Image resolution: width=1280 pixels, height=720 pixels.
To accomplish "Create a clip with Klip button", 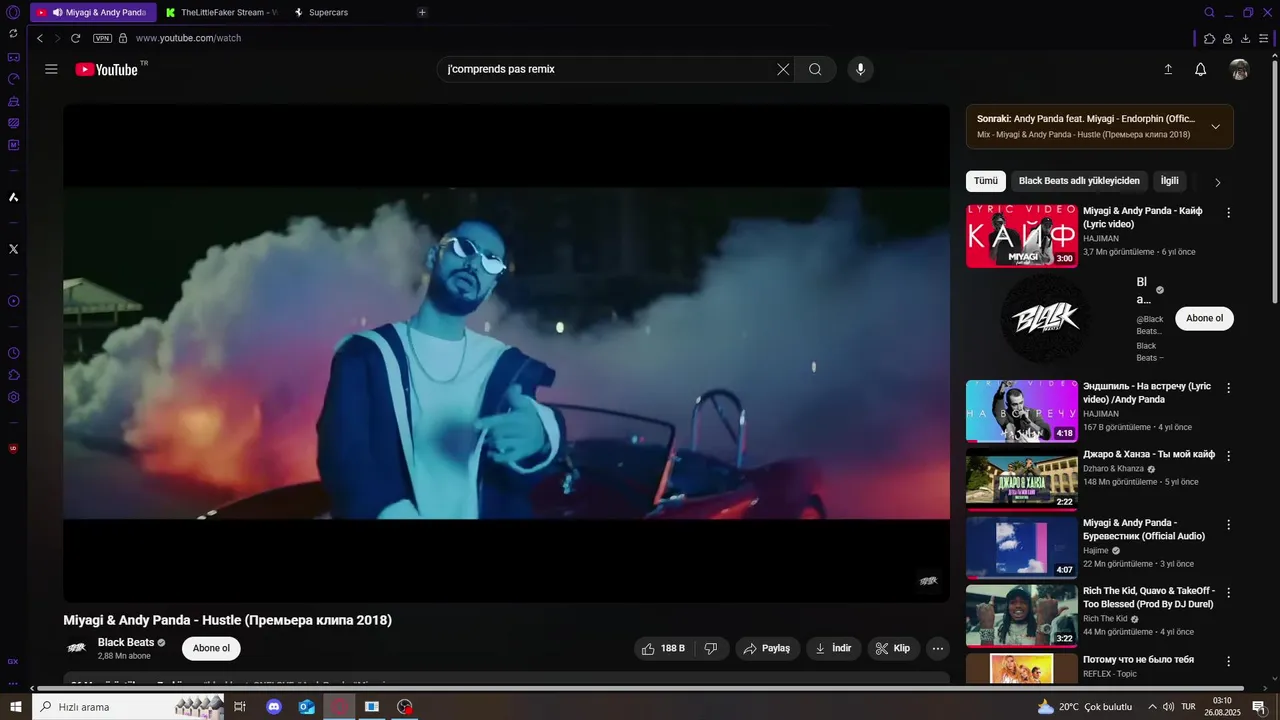I will point(894,648).
